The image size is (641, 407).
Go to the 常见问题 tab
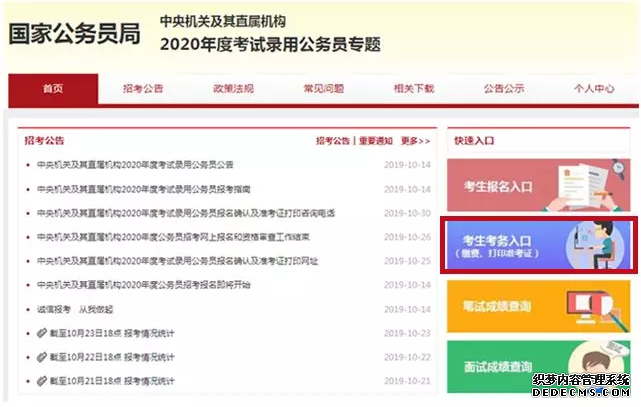coord(323,89)
